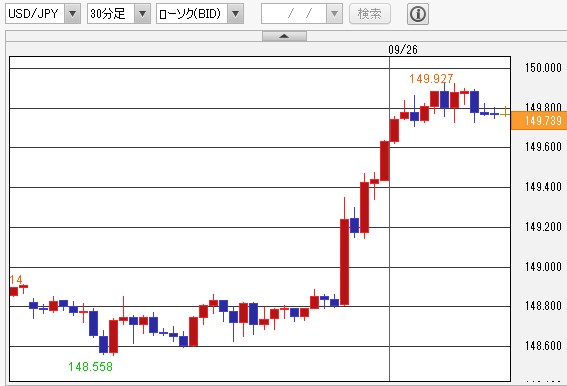Click the 148.558 low price label
567x386 pixels.
(x=90, y=367)
